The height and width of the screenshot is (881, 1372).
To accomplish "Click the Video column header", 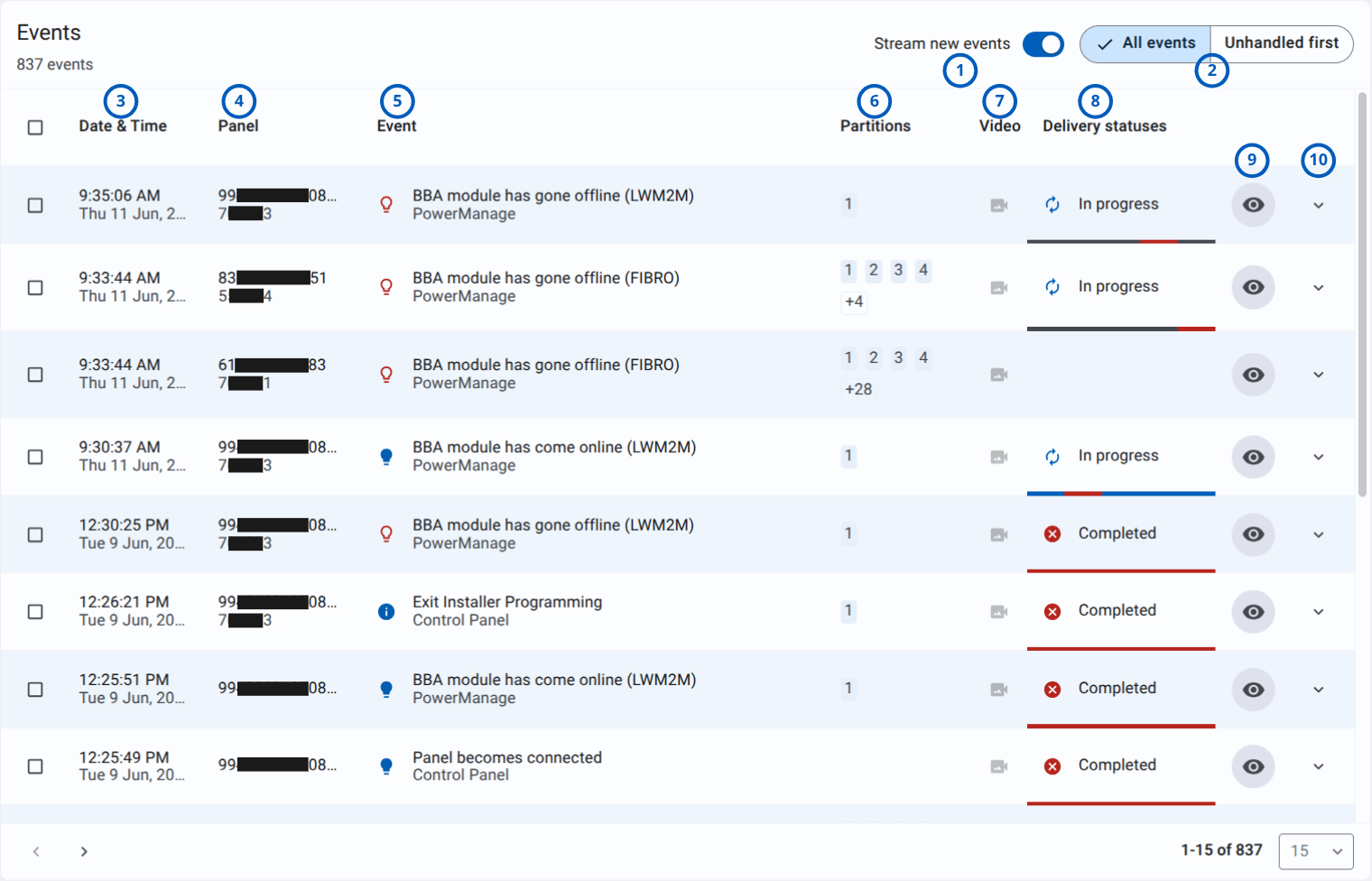I will coord(1000,126).
